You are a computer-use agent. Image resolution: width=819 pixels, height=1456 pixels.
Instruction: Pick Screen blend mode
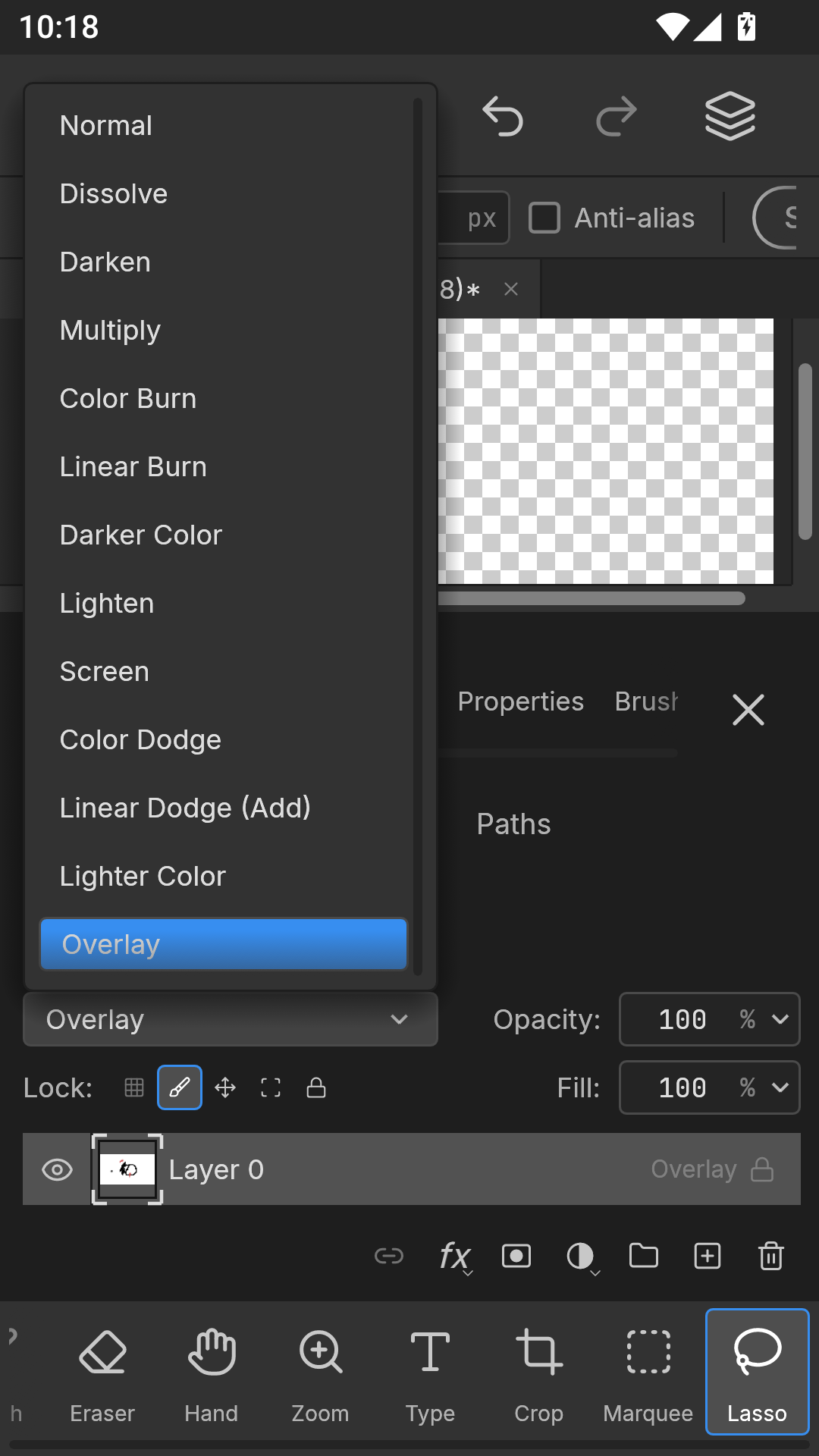[x=224, y=671]
